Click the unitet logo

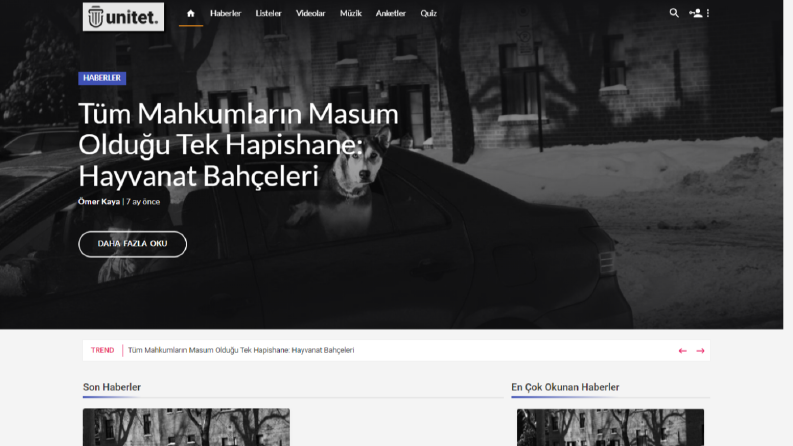pos(123,17)
